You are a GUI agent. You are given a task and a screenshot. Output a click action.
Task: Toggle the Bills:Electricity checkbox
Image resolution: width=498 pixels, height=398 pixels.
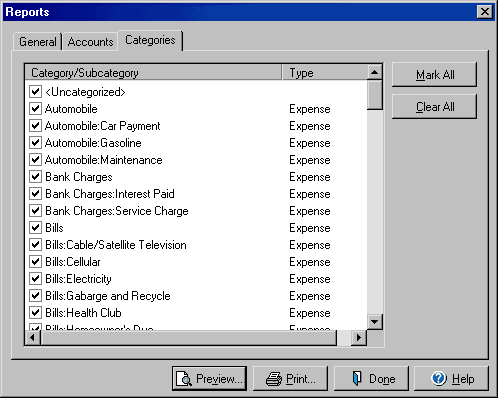tap(35, 278)
